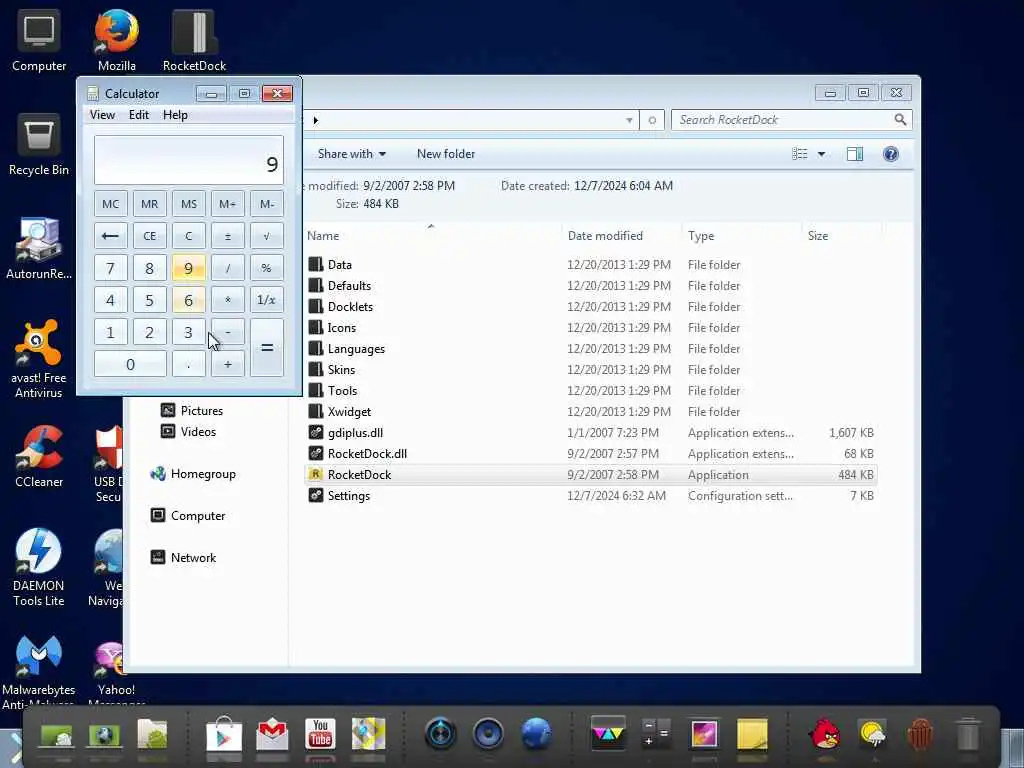1024x768 pixels.
Task: Click the calculator percent button
Action: click(267, 268)
